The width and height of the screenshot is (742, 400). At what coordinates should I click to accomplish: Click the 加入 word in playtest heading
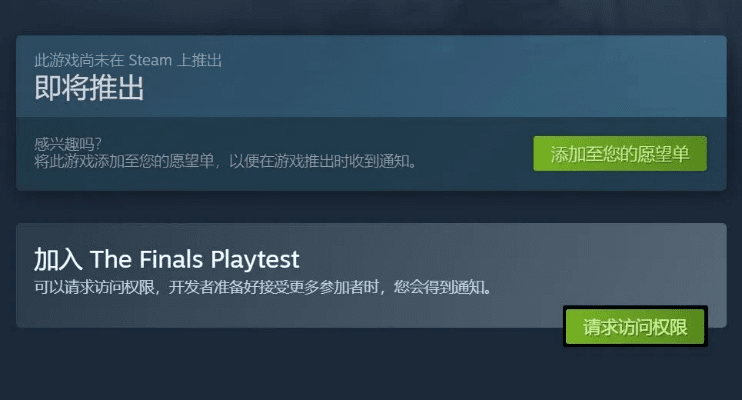tap(58, 259)
